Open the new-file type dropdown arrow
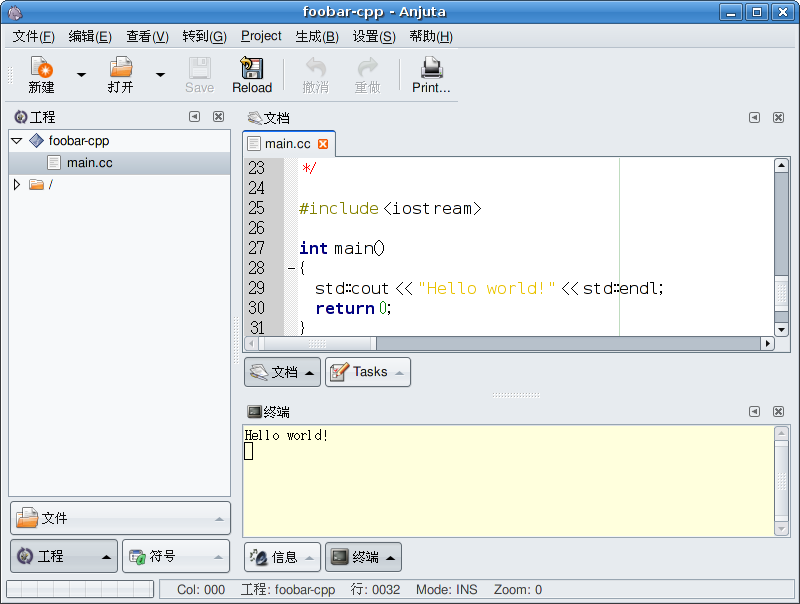The height and width of the screenshot is (604, 800). tap(81, 74)
